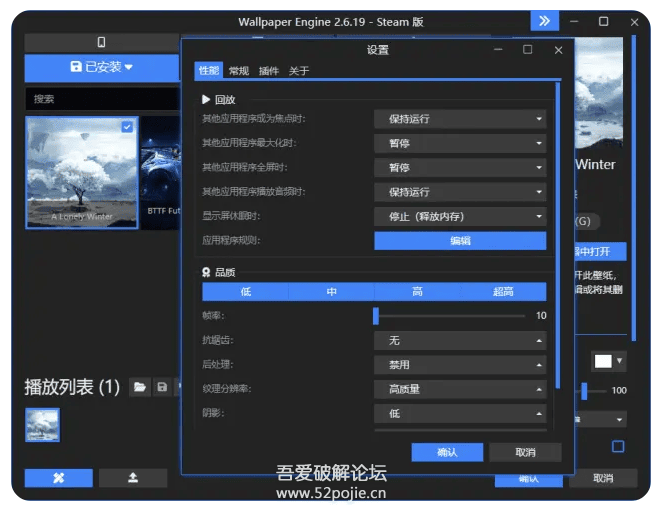Open the double-chevron expand button in title bar
This screenshot has height=510, width=665.
(x=544, y=21)
